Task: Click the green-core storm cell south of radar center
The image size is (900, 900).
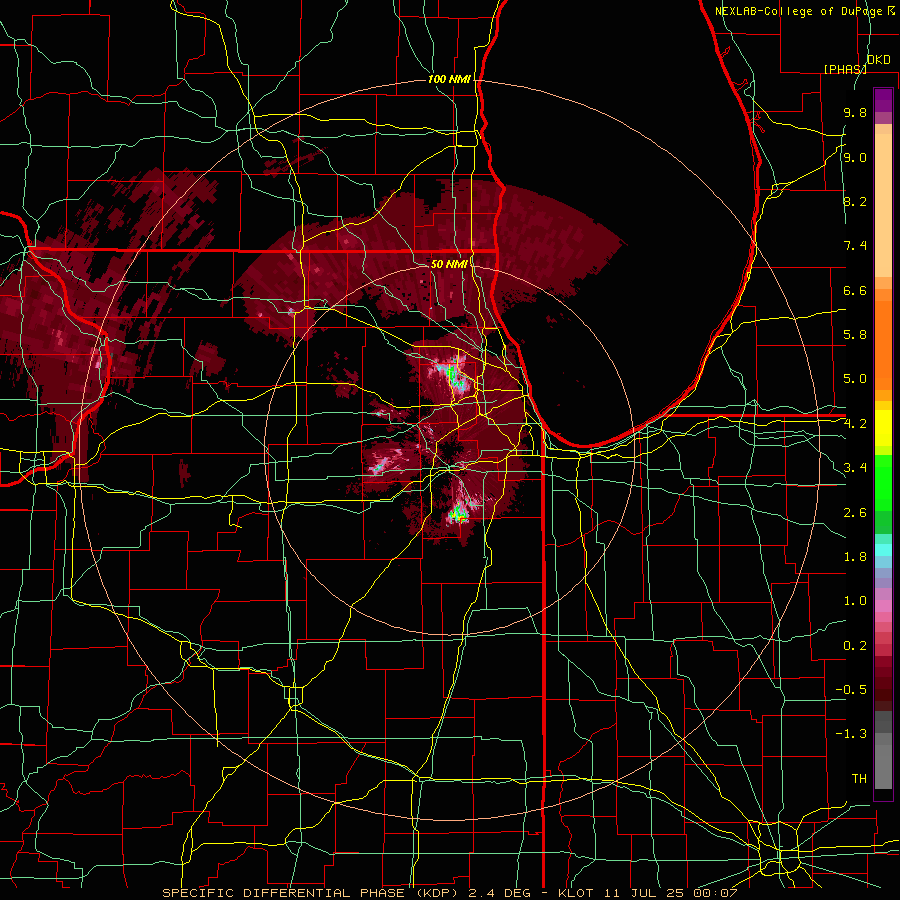Action: click(459, 511)
